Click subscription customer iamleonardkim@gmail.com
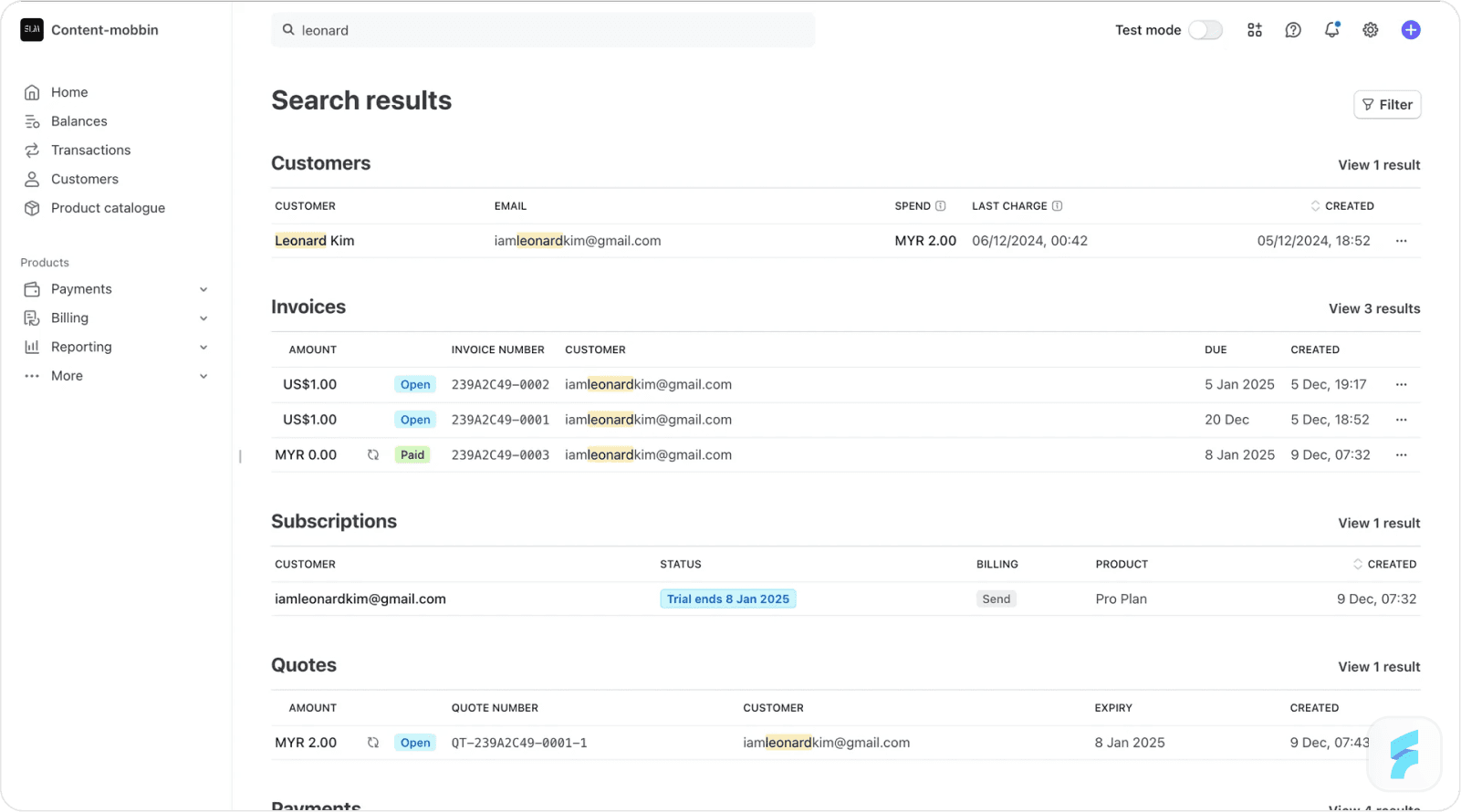This screenshot has height=812, width=1461. point(360,599)
